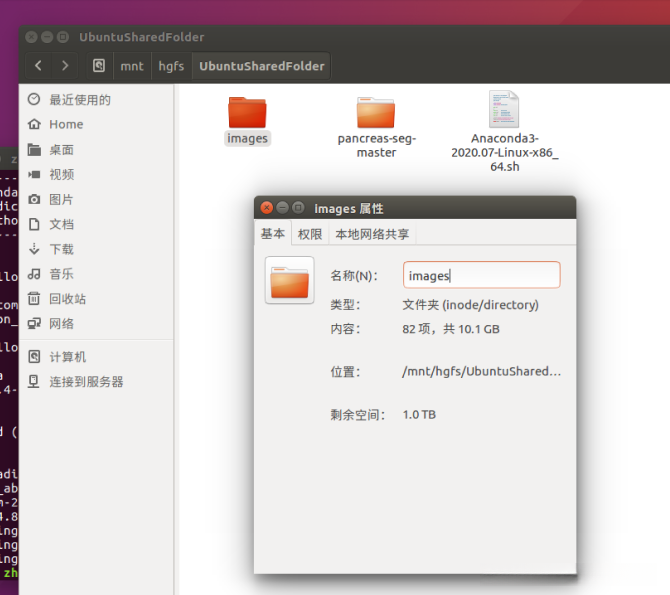670x595 pixels.
Task: Go forward with the right arrow button
Action: coord(65,66)
